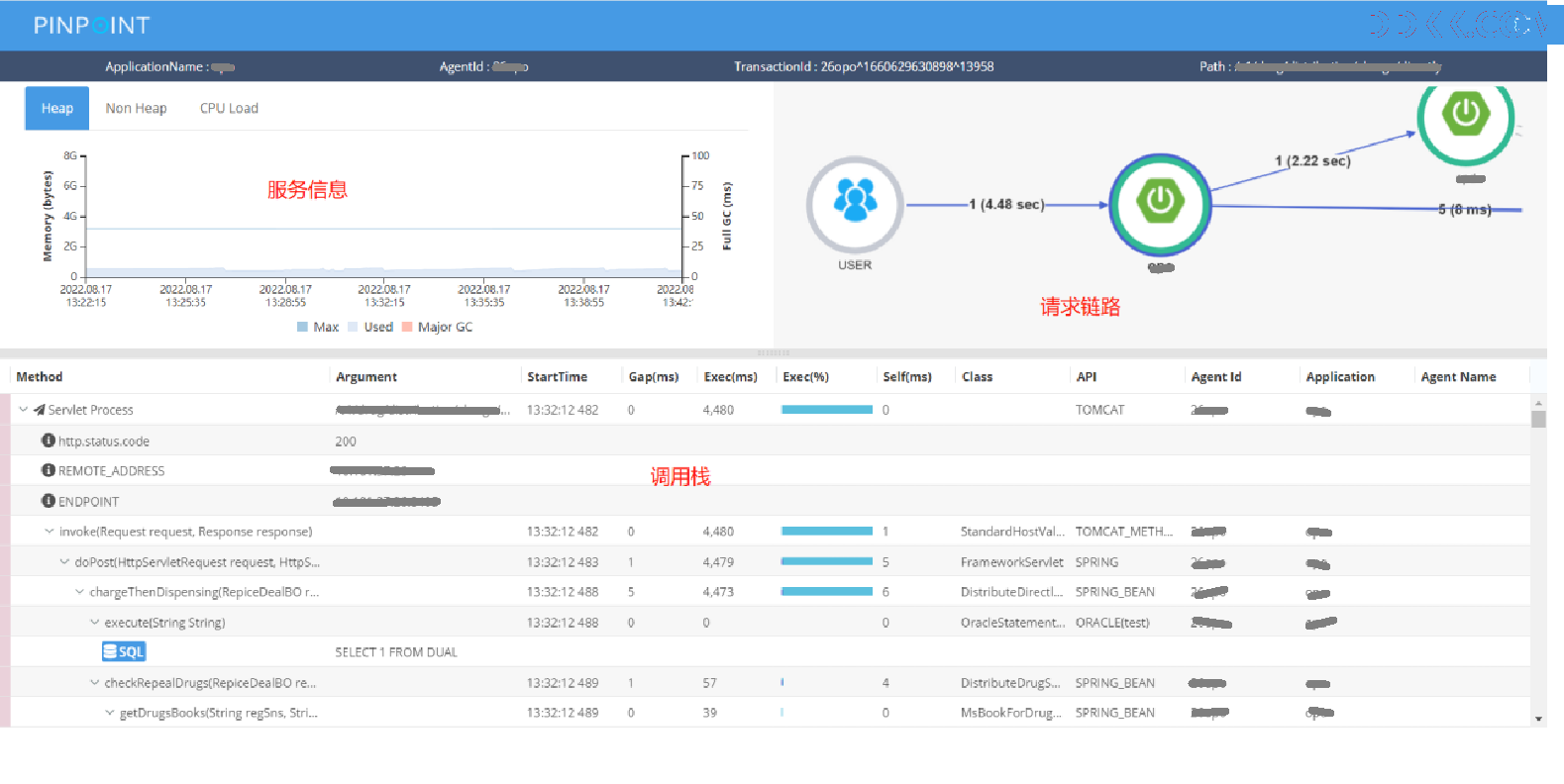Click the 5 (8 ms) link label
This screenshot has height=784, width=1564.
(1464, 209)
